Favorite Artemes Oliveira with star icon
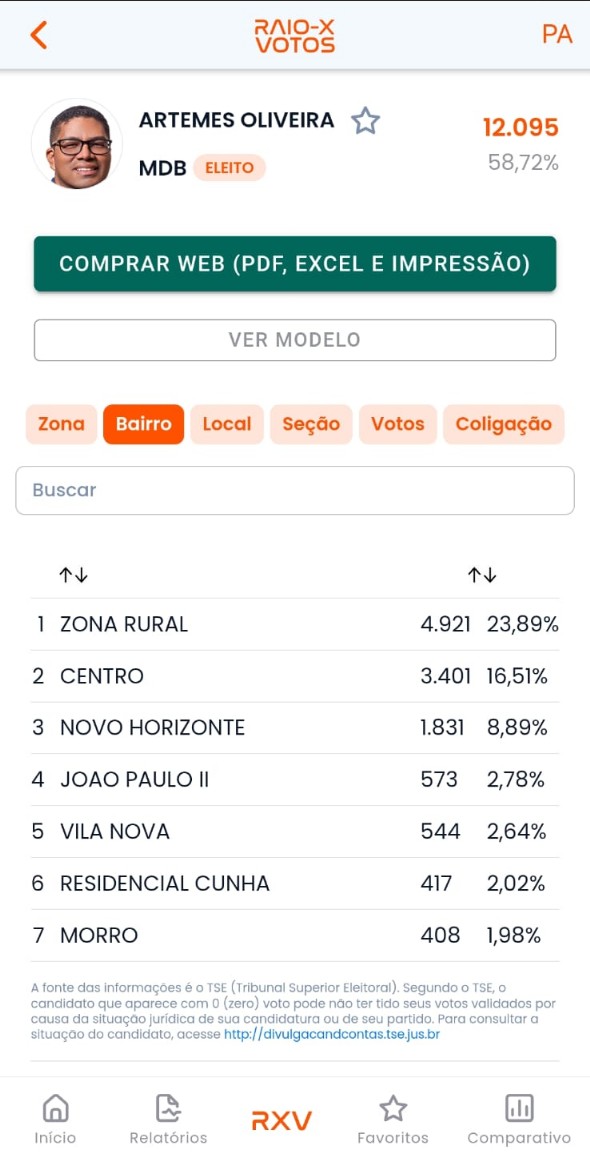Image resolution: width=590 pixels, height=1157 pixels. click(365, 120)
